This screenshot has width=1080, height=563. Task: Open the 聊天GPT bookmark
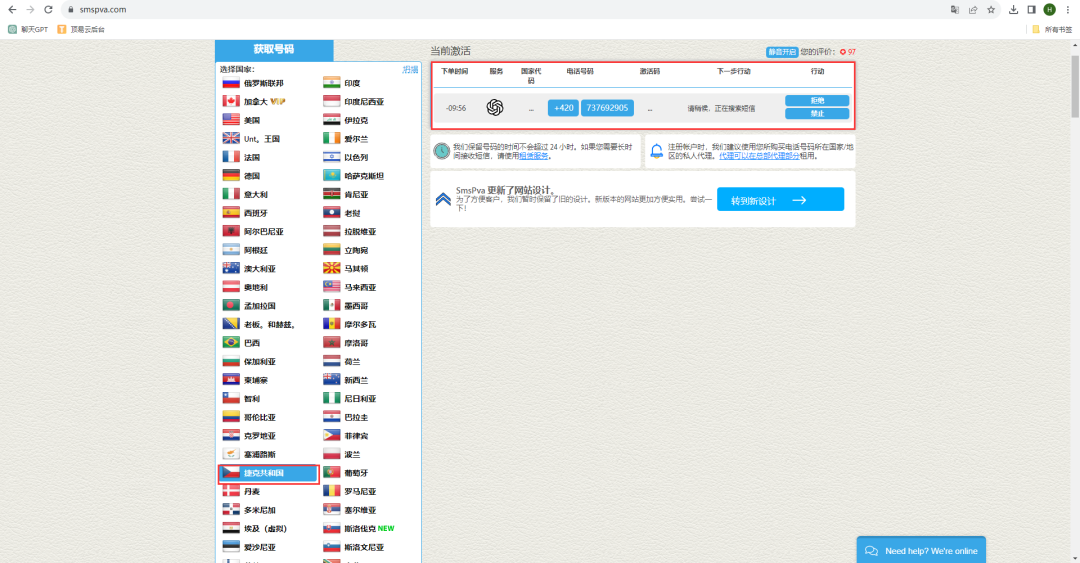28,30
